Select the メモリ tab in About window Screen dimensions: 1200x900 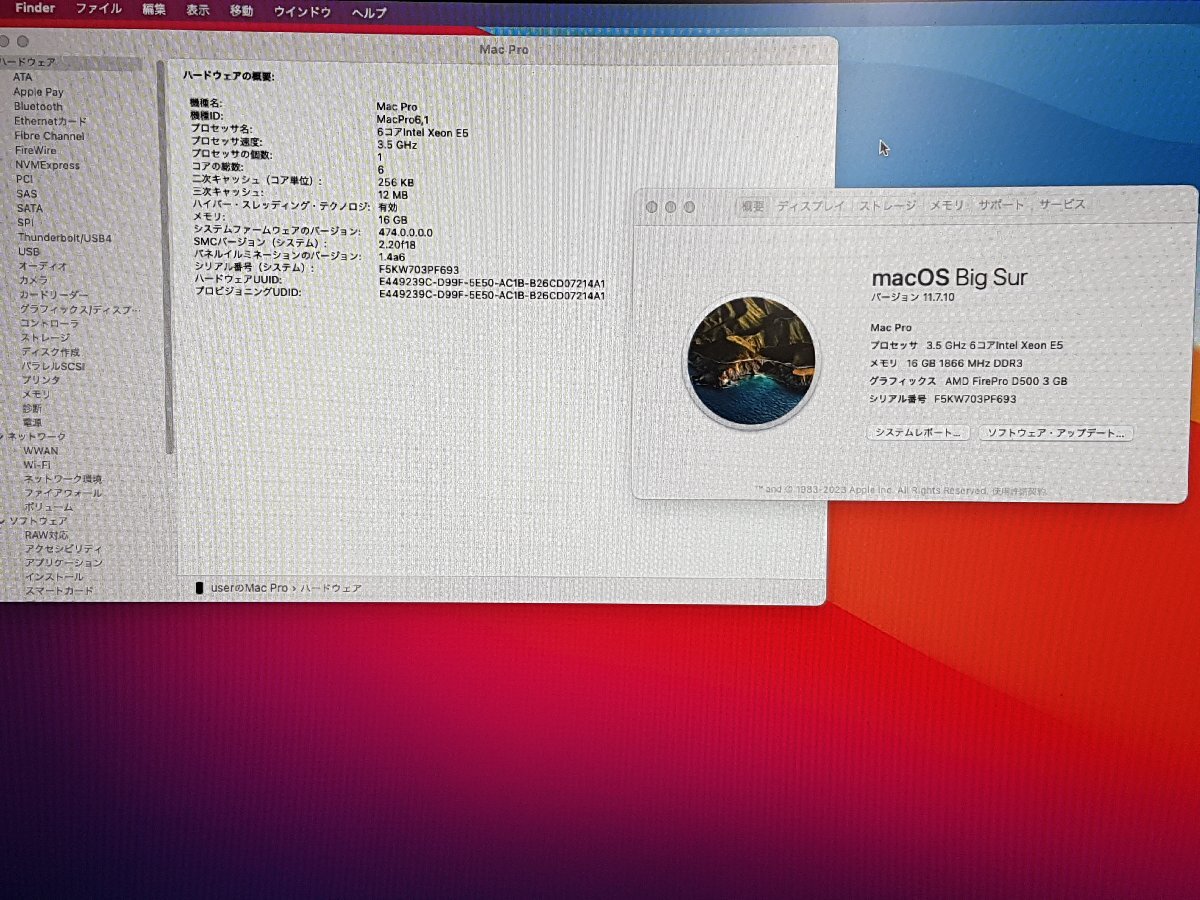947,205
